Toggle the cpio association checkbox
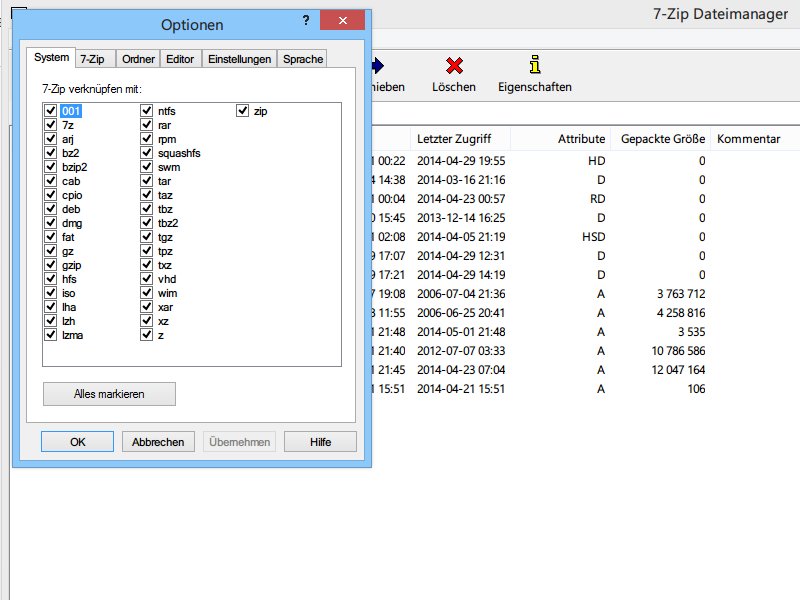This screenshot has height=600, width=800. (51, 195)
